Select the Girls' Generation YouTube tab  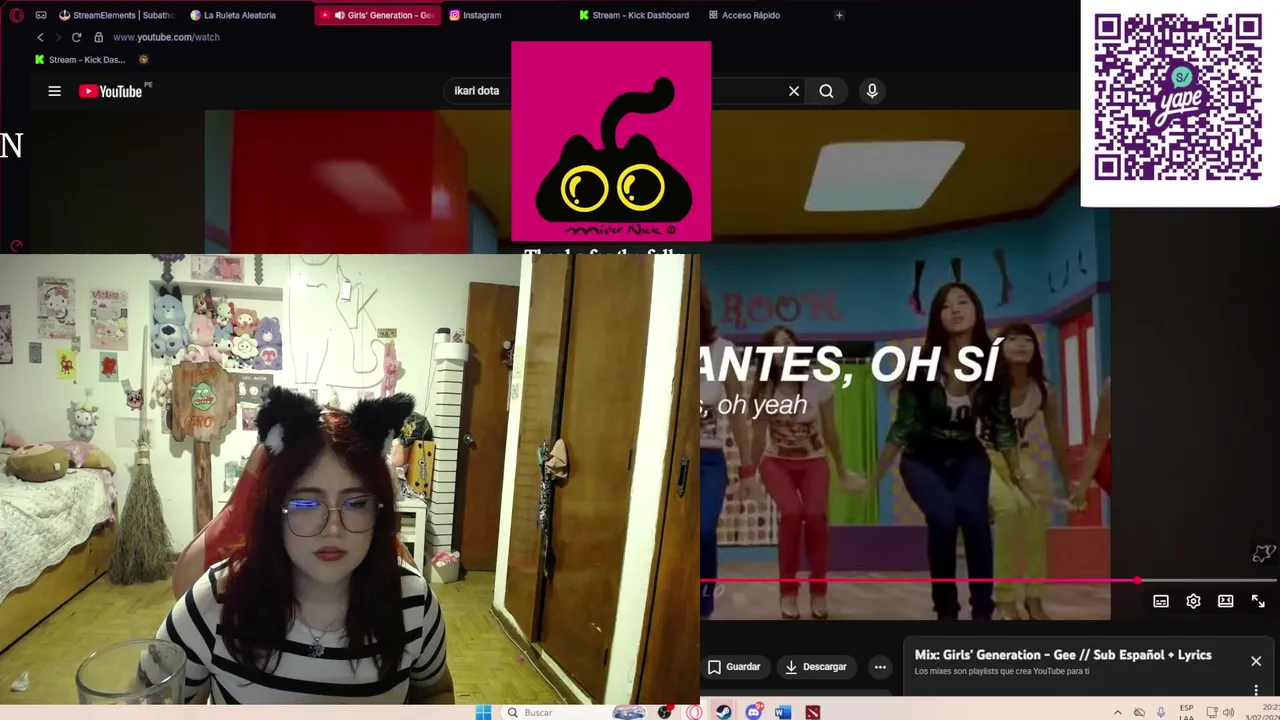coord(378,15)
